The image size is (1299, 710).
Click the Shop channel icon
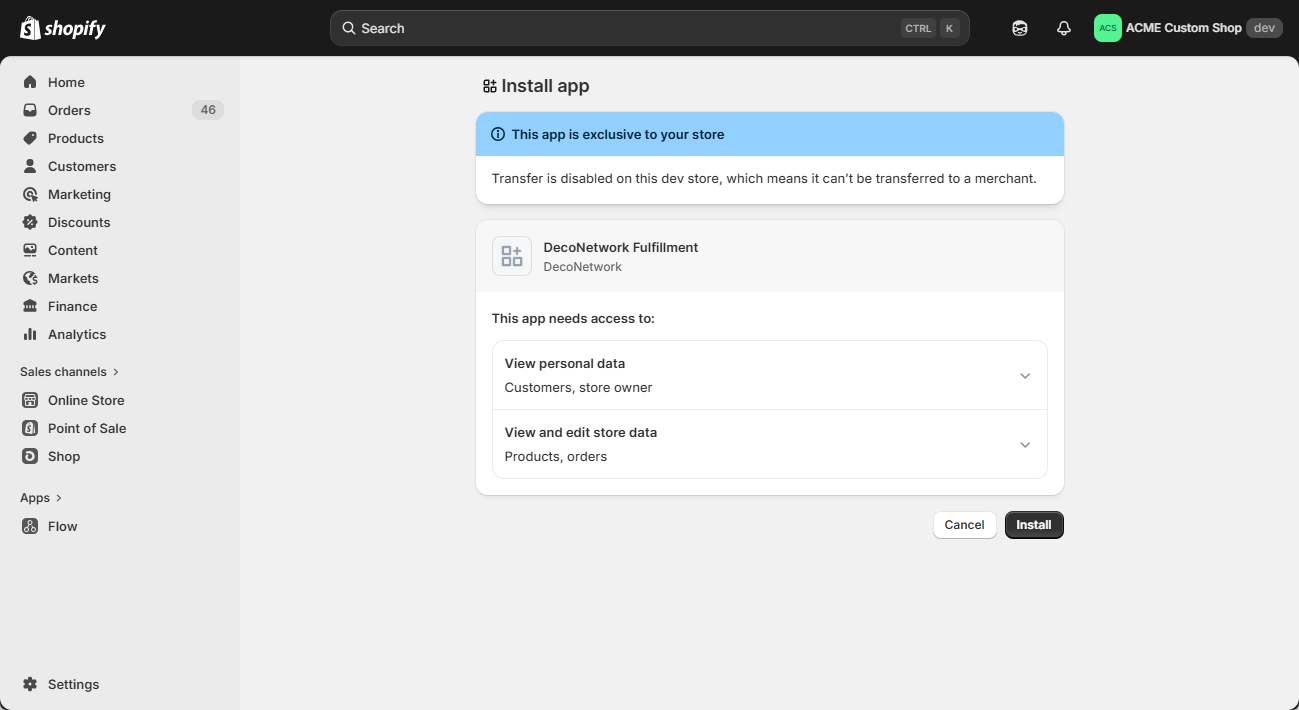30,456
